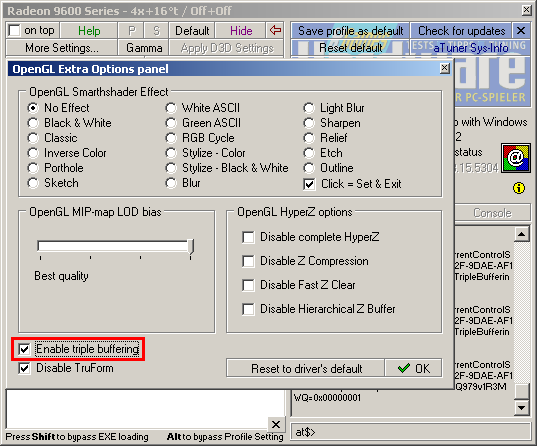This screenshot has height=446, width=537.
Task: Select Stylize - Black & White effect
Action: coord(171,168)
